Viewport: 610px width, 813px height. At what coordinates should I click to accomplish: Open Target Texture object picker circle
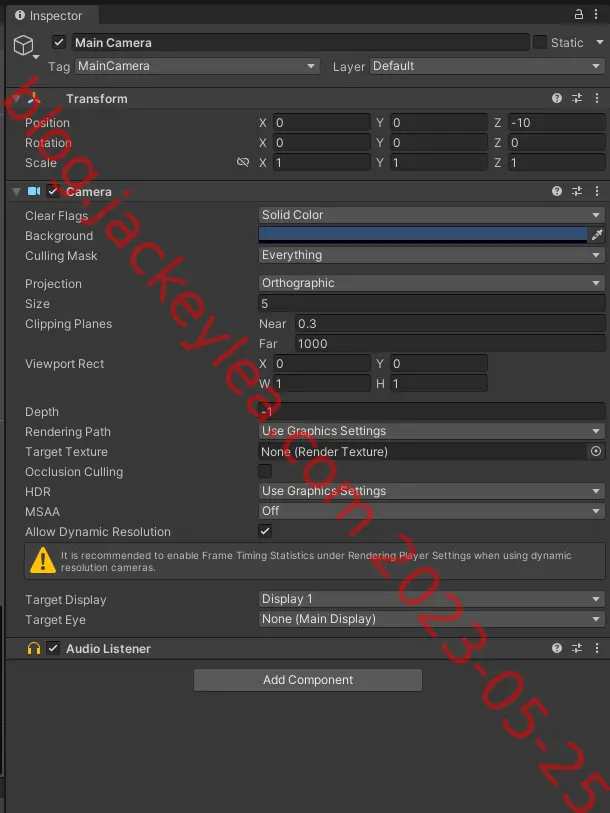[x=596, y=452]
